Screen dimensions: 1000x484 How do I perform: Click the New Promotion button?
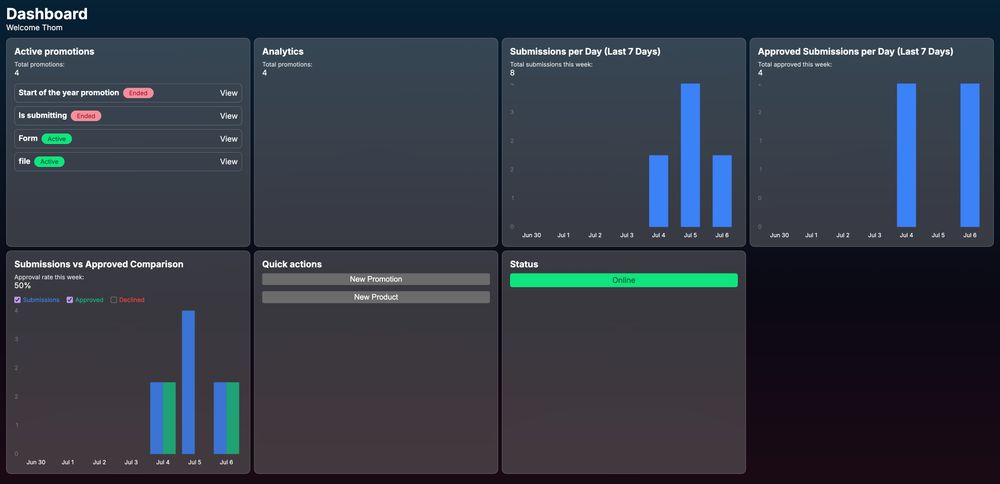point(376,279)
